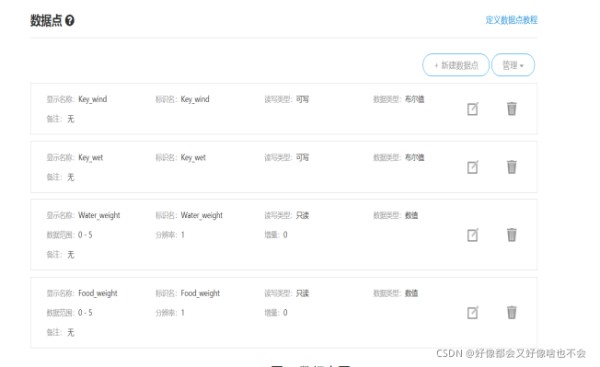Click the Food_weight display name
The height and width of the screenshot is (367, 600).
98,294
